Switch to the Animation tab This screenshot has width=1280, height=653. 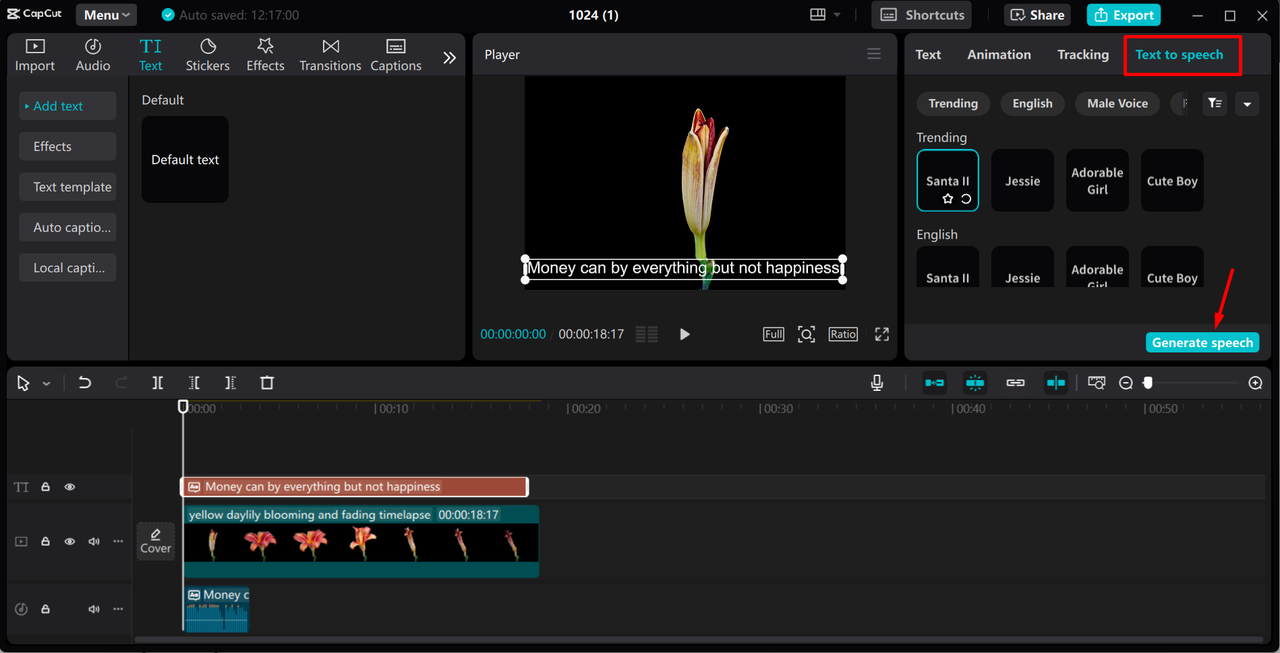[x=999, y=55]
